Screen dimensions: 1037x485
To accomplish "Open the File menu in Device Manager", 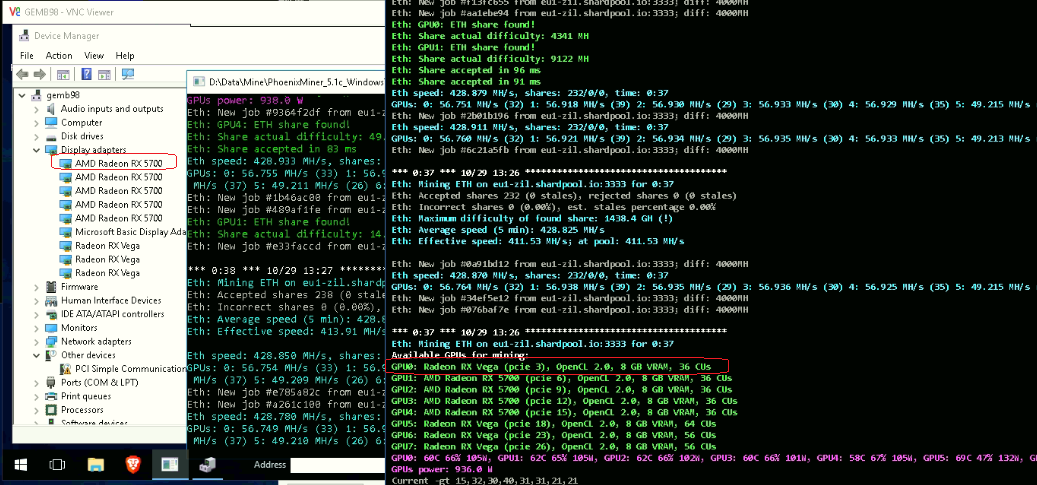I will pos(26,56).
